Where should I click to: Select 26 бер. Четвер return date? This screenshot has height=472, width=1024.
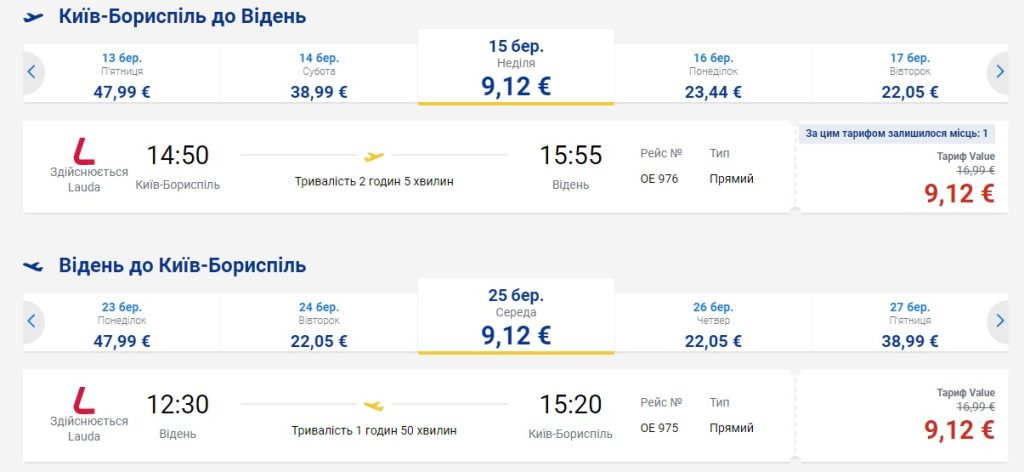[713, 324]
